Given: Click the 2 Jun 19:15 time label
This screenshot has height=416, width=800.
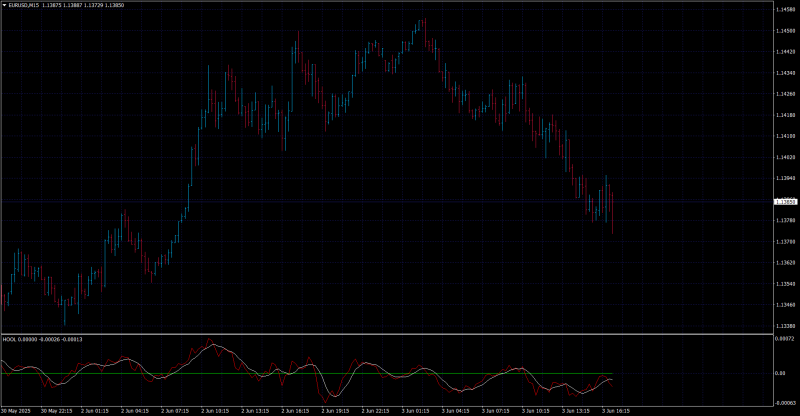Looking at the screenshot, I should click(335, 411).
